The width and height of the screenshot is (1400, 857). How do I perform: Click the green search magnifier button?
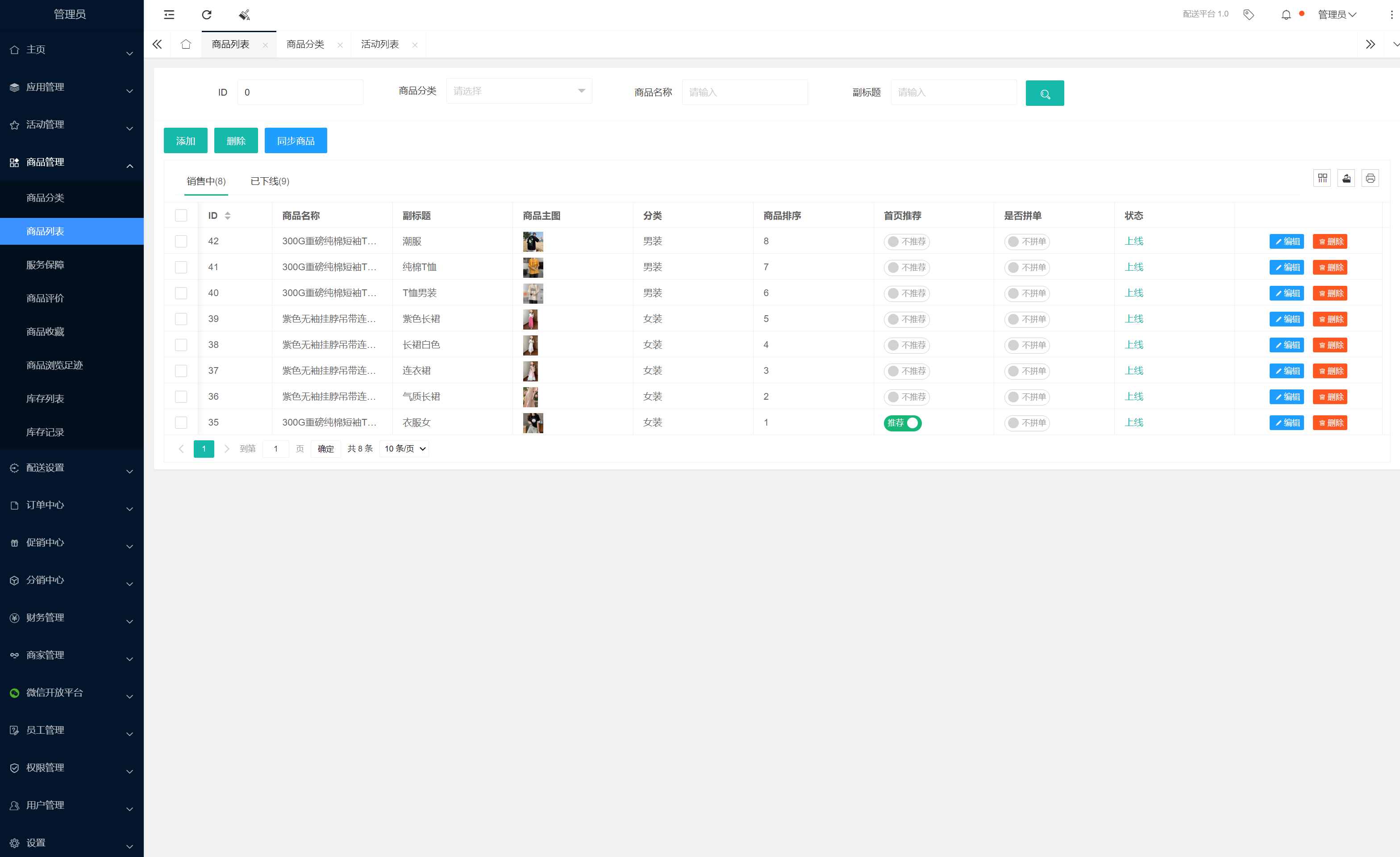(1044, 93)
